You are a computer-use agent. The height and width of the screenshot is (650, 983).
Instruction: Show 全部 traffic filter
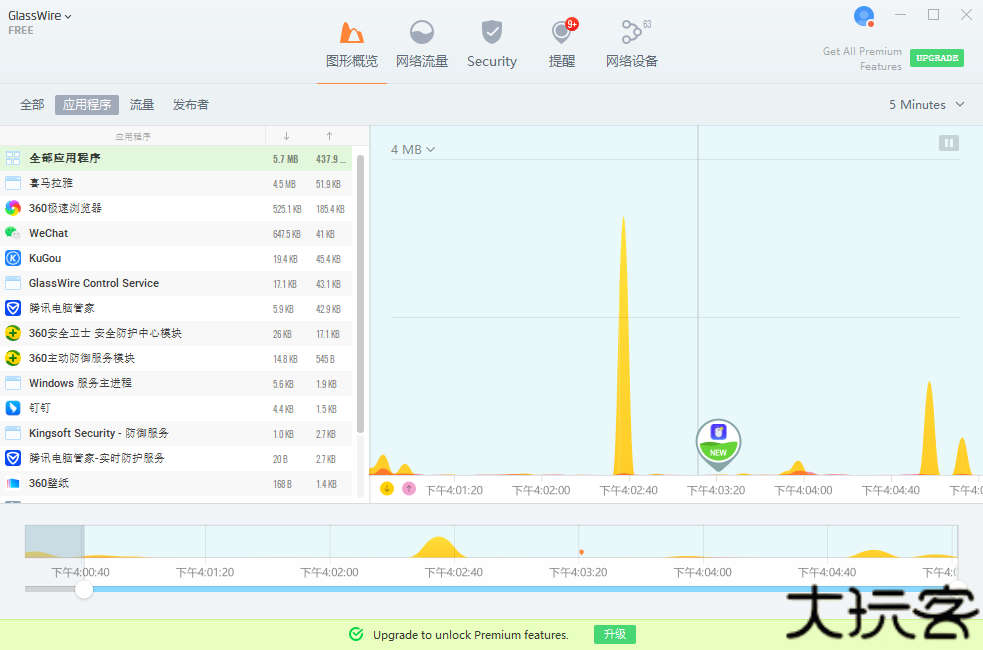(32, 105)
